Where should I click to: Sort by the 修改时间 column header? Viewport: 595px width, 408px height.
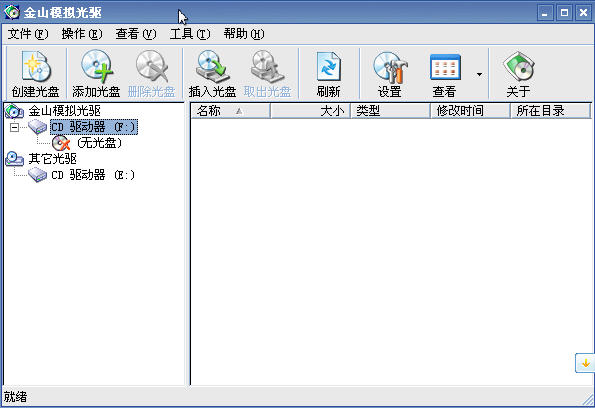coord(470,111)
